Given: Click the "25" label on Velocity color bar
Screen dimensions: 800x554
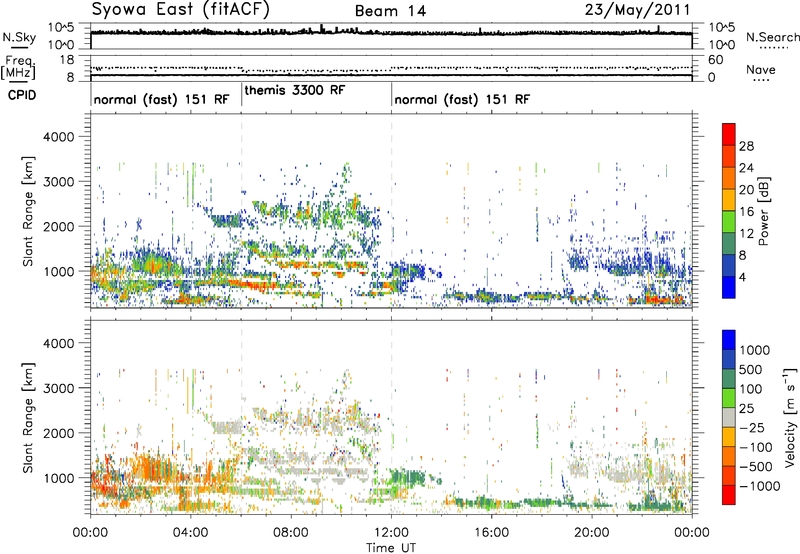Looking at the screenshot, I should click(x=746, y=409).
